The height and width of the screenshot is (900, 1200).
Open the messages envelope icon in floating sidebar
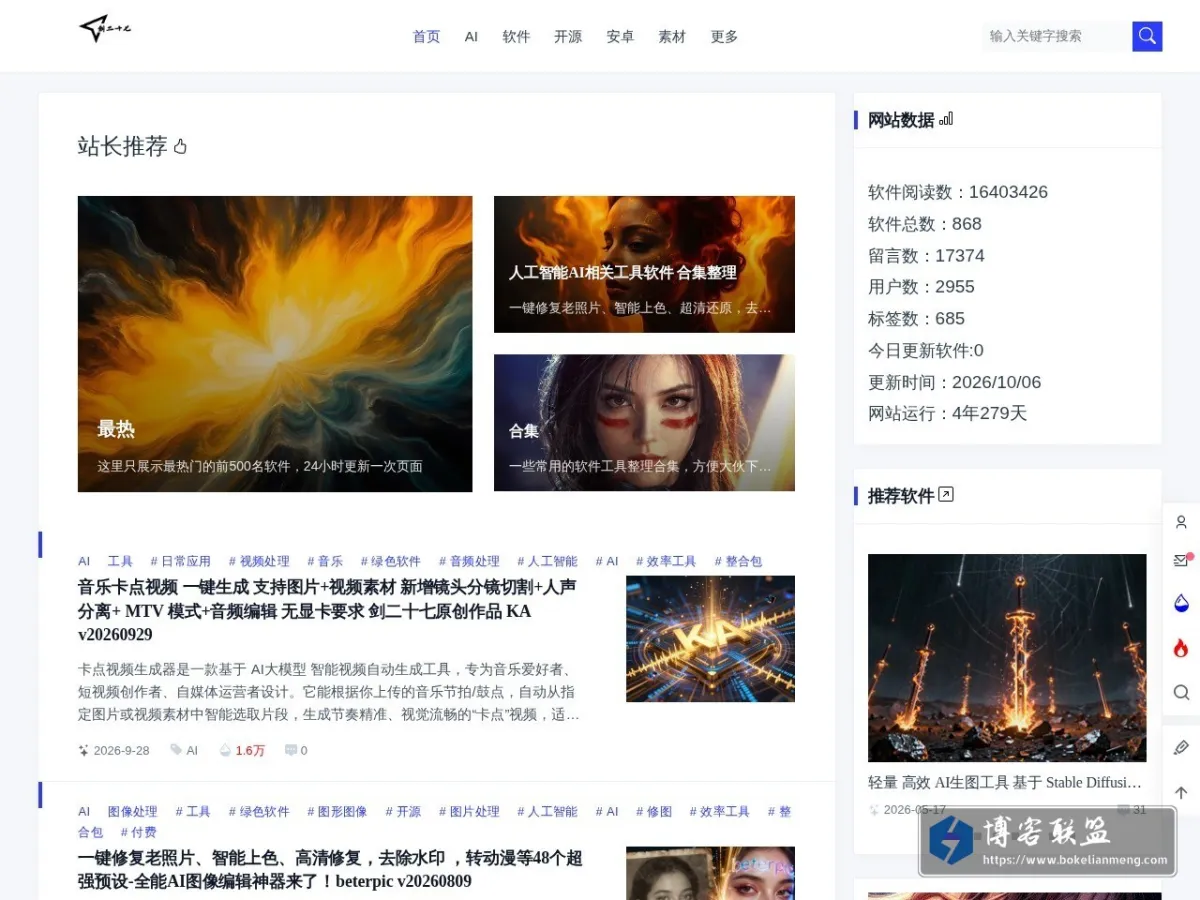[x=1181, y=561]
